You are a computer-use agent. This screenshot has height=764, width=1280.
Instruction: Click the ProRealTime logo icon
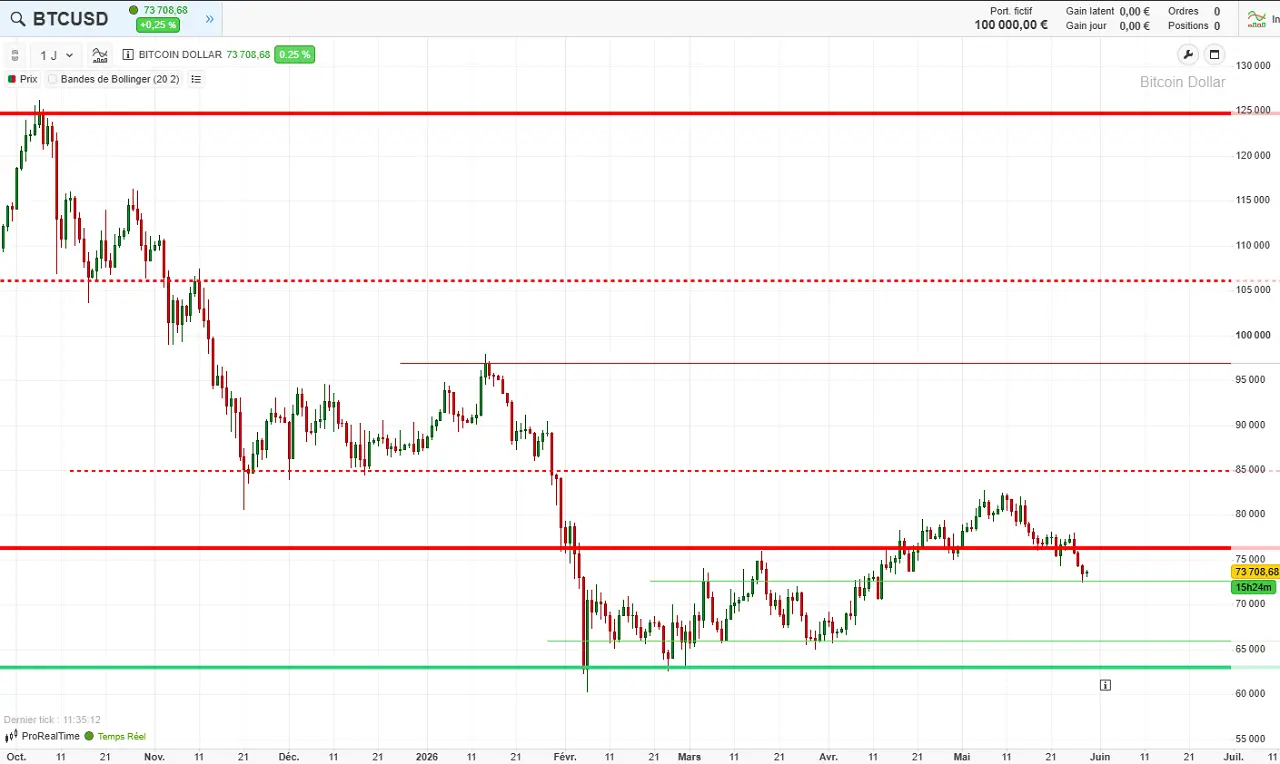12,736
